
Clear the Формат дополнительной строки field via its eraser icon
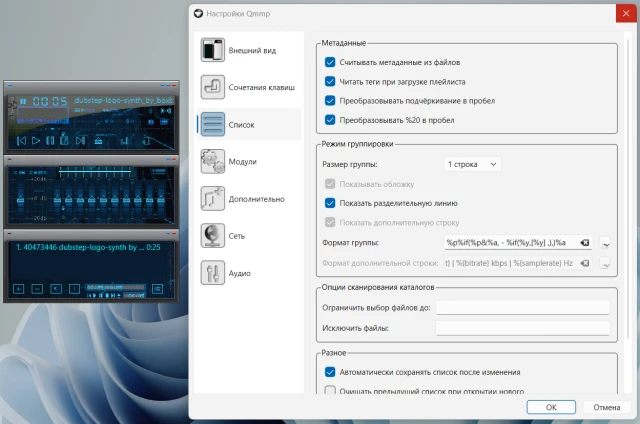tap(584, 263)
